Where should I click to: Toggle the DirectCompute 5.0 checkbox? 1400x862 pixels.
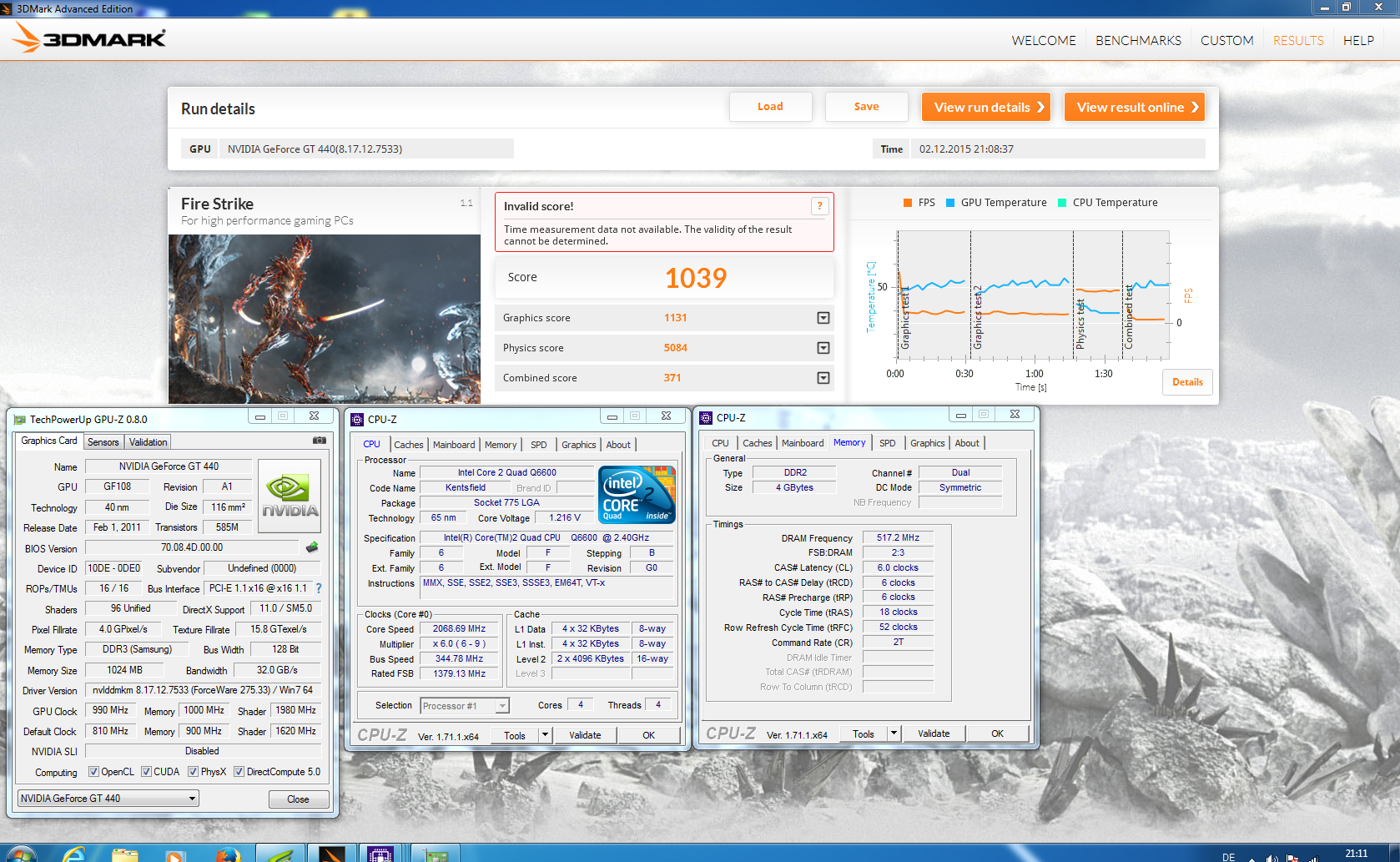coord(239,772)
